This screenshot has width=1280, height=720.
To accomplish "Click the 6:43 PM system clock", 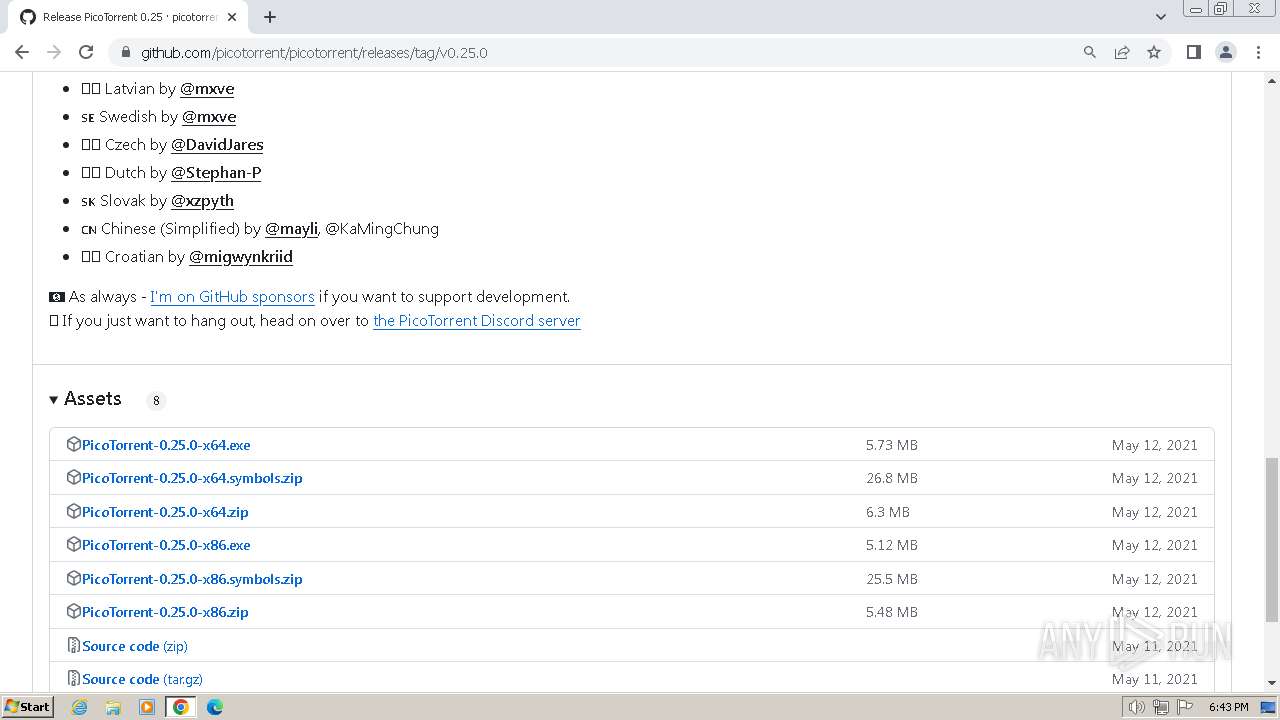I will click(x=1228, y=707).
